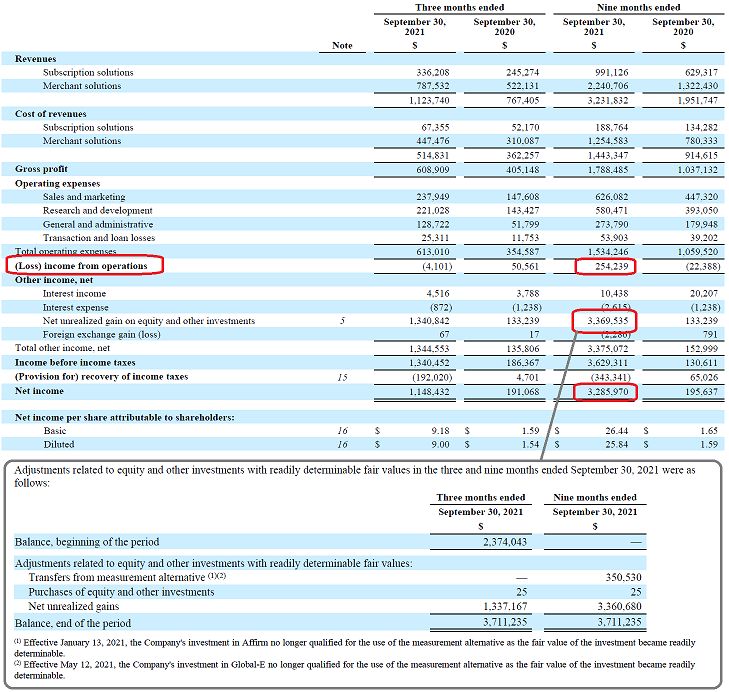The image size is (729, 692).
Task: Click 2020 nine-month net income 195,637
Action: coord(701,392)
